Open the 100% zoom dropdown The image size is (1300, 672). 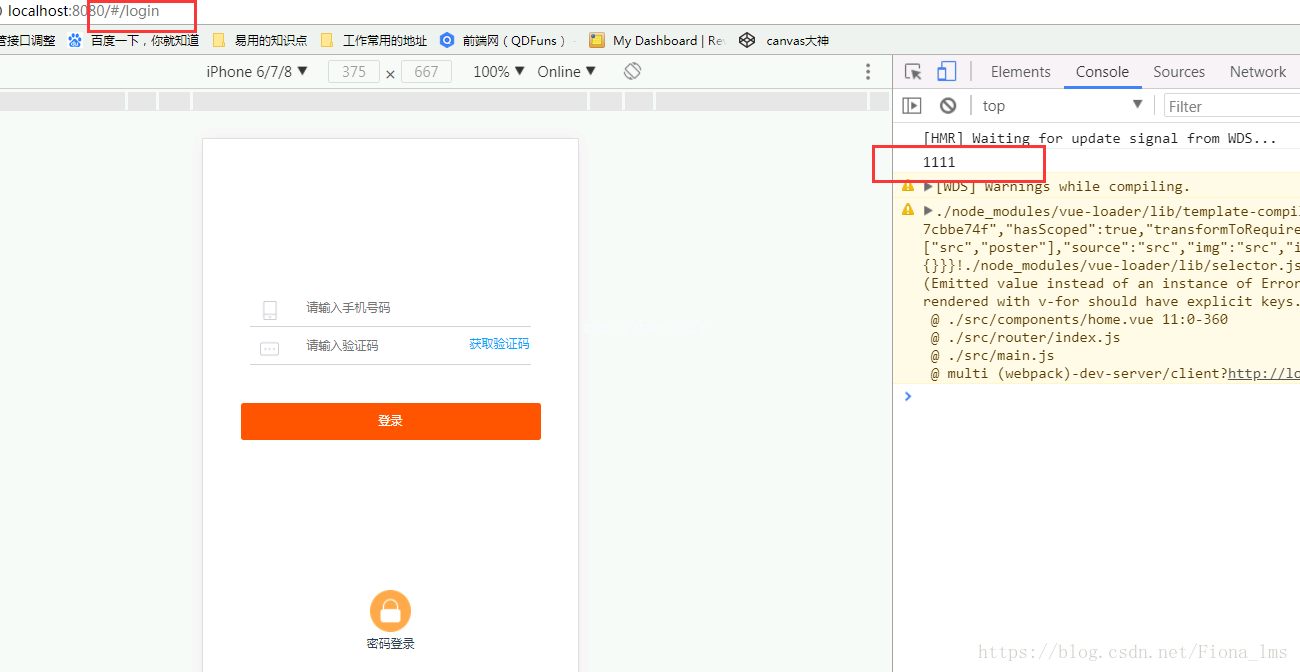[499, 72]
